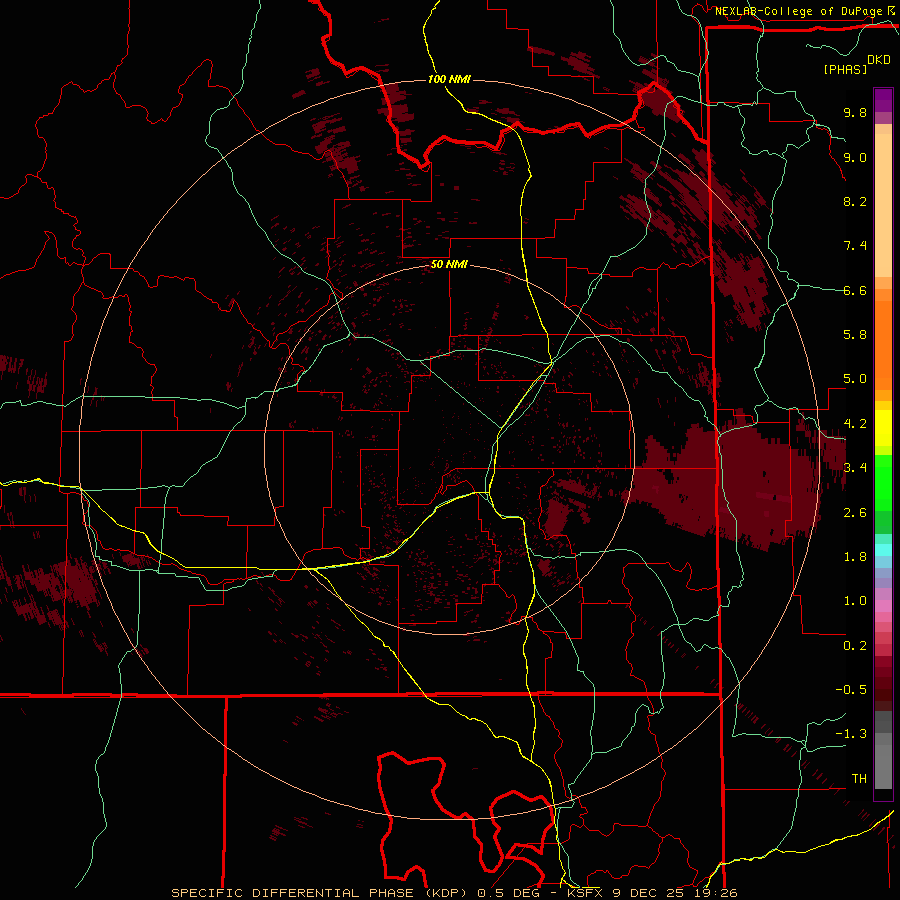Click the 100 NMI range ring label

coord(449,79)
